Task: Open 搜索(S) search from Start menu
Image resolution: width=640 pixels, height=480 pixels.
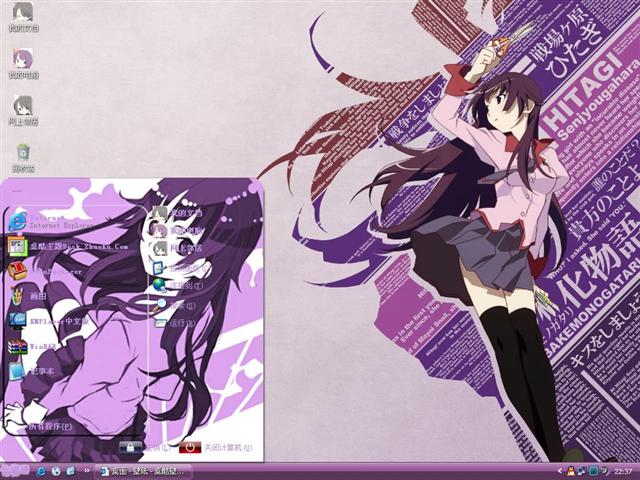Action: tap(174, 305)
